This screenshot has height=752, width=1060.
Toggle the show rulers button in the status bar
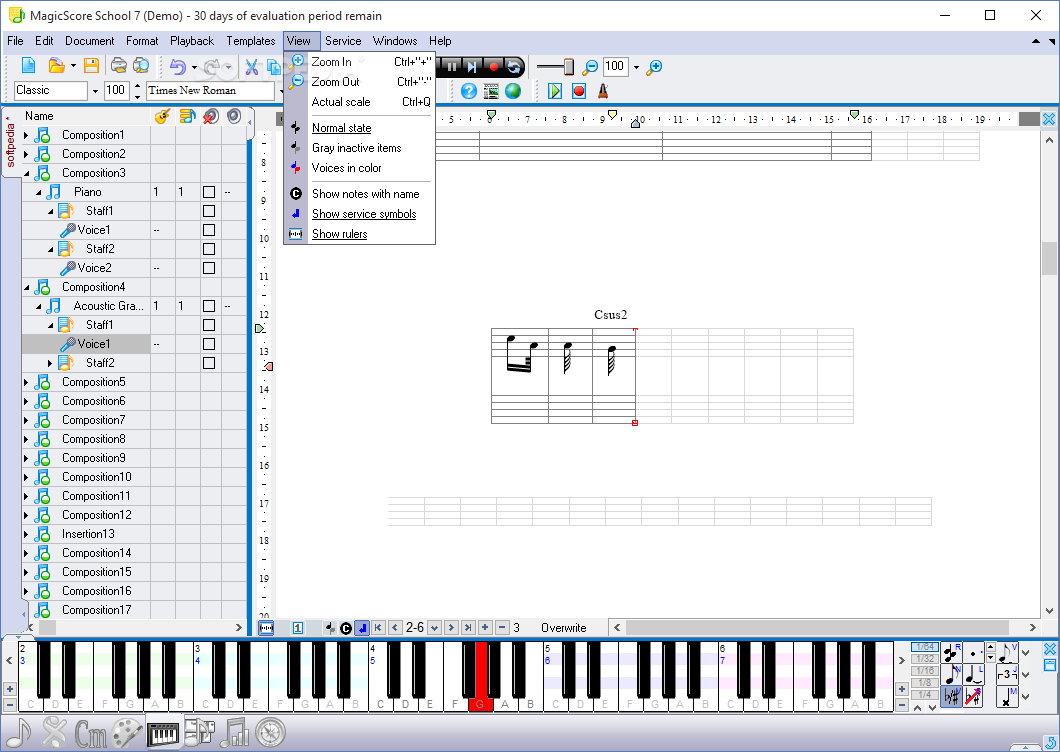click(x=266, y=628)
